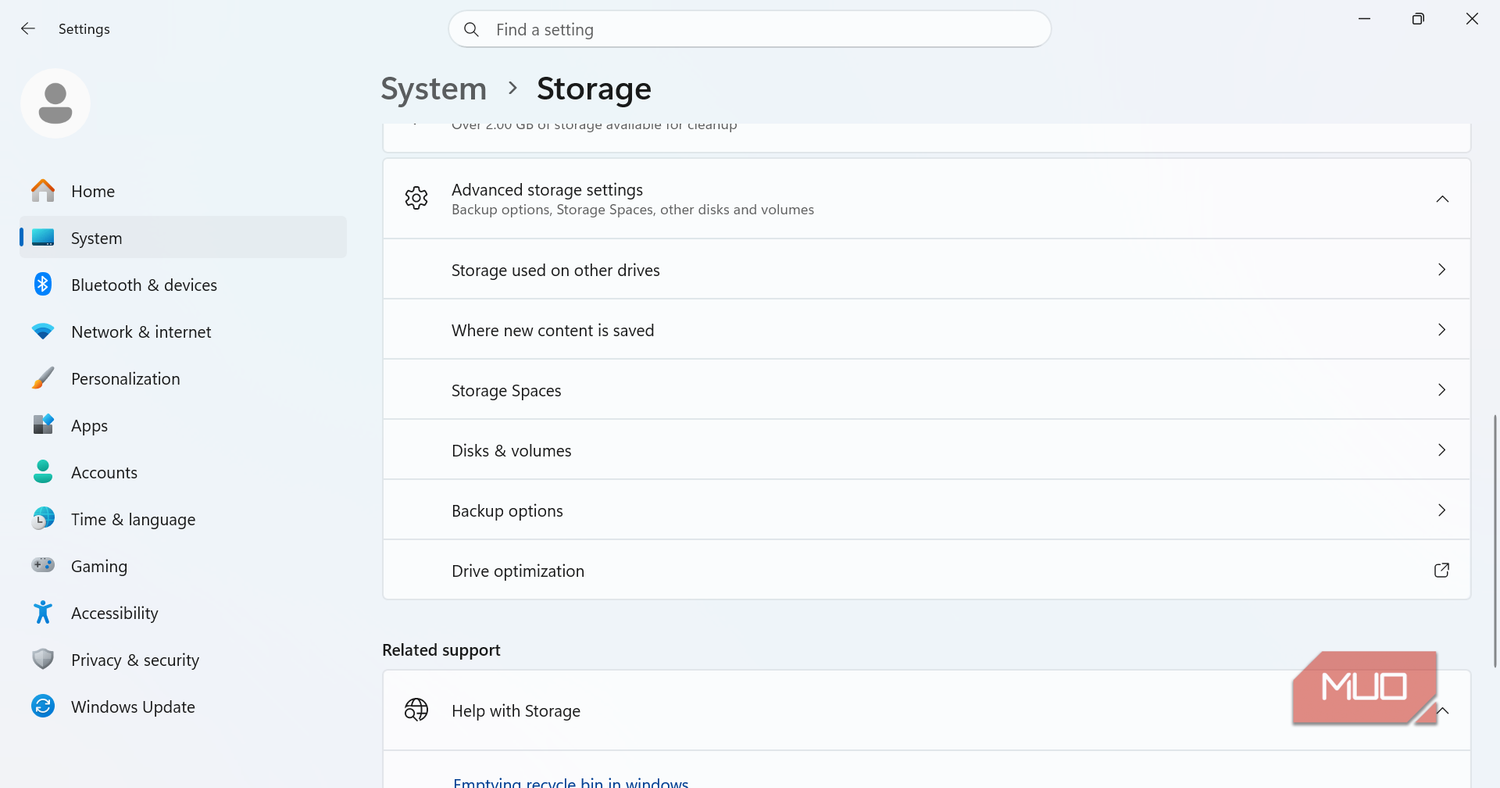The width and height of the screenshot is (1500, 788).
Task: Click the Privacy & security shield icon
Action: pos(43,660)
